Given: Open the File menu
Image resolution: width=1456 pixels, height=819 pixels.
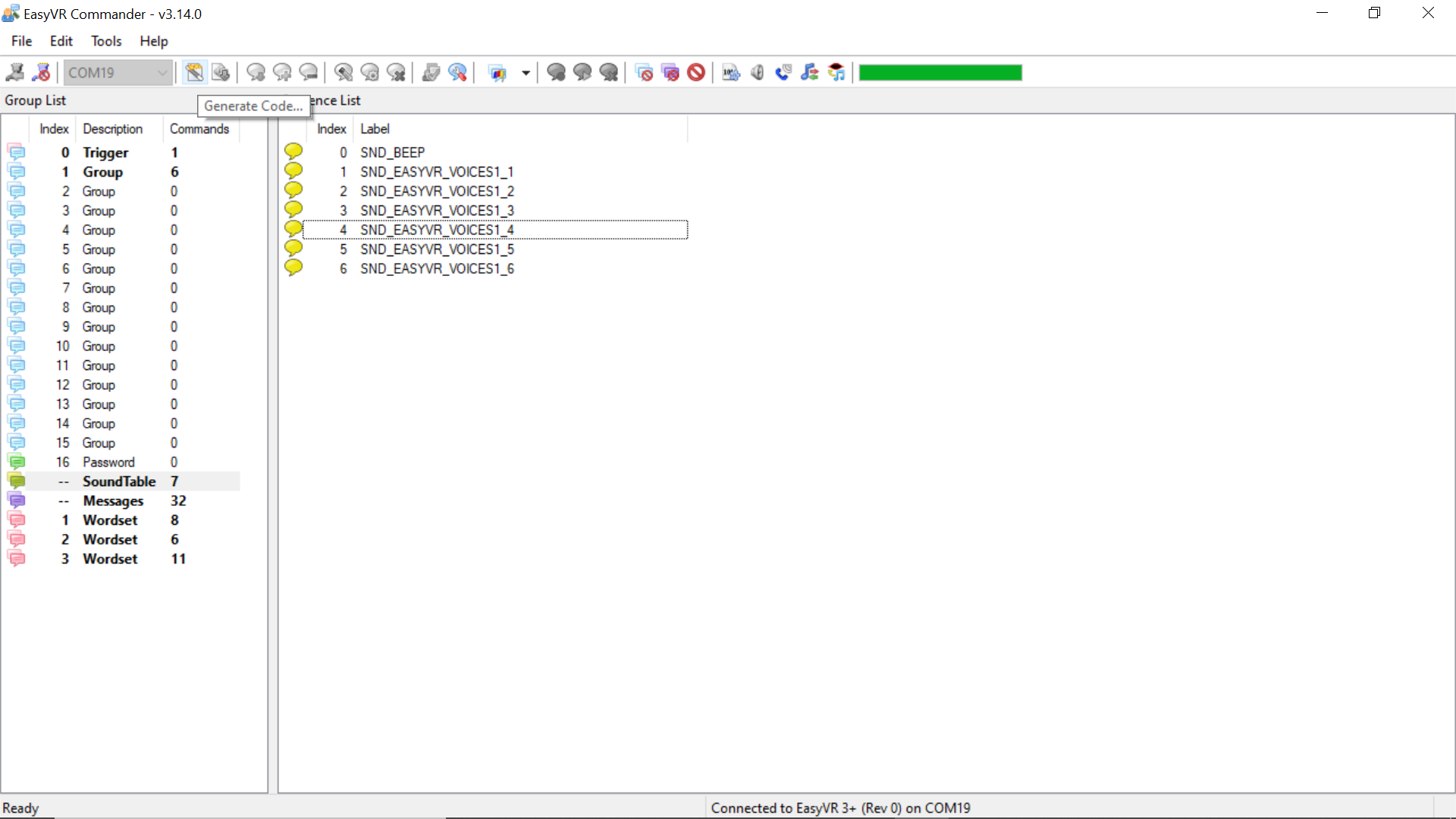Looking at the screenshot, I should 21,41.
